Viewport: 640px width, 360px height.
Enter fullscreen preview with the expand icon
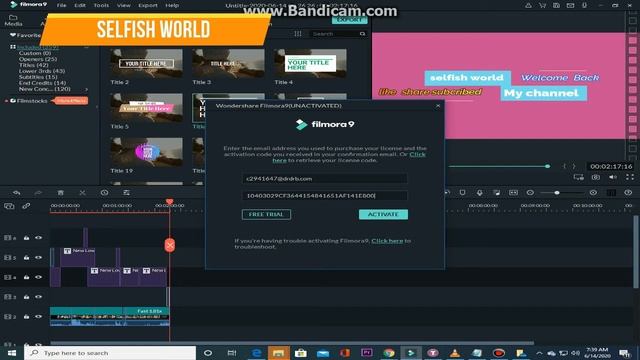coord(630,177)
